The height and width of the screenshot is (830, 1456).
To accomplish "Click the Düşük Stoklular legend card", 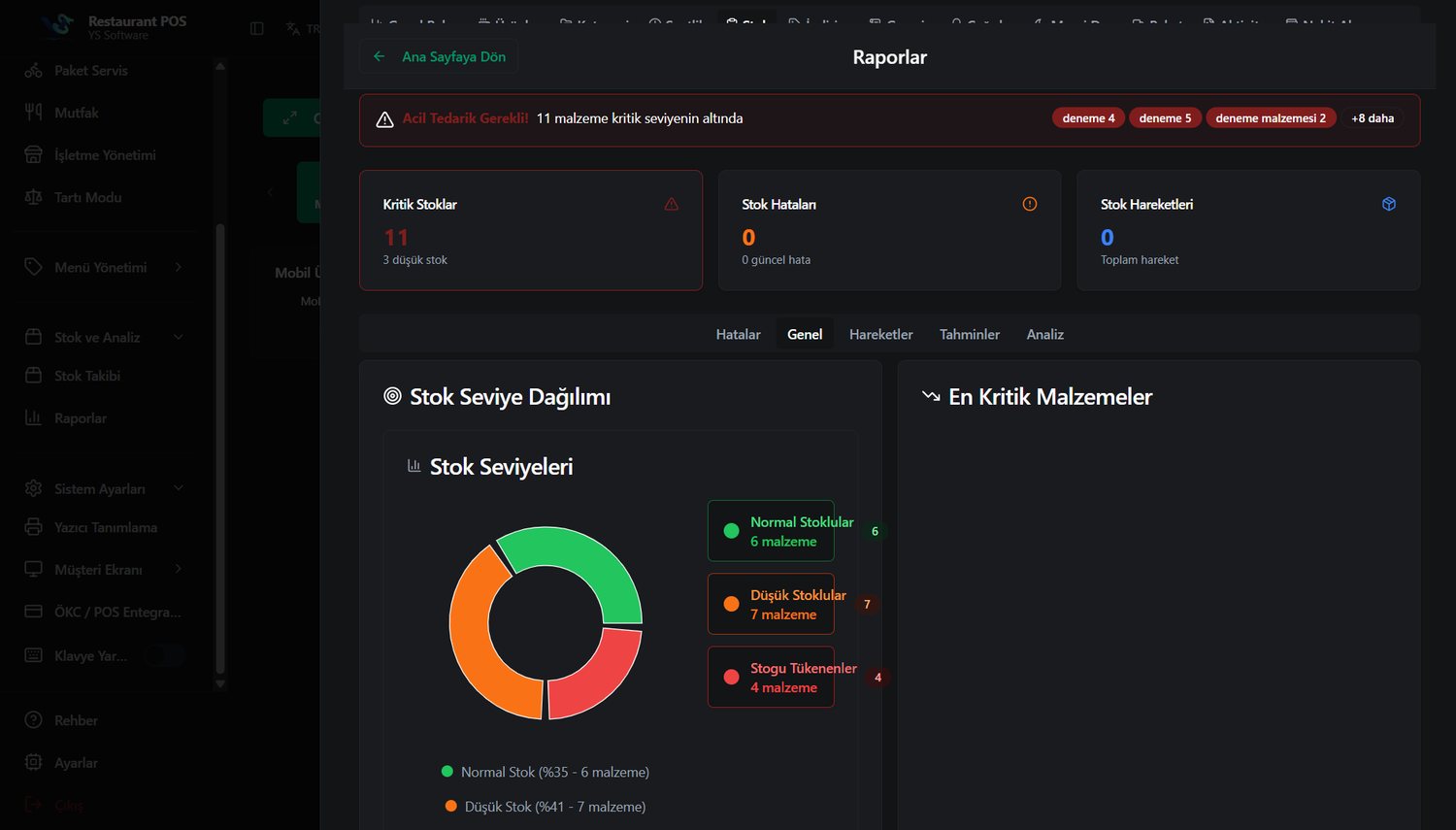I will (x=771, y=604).
